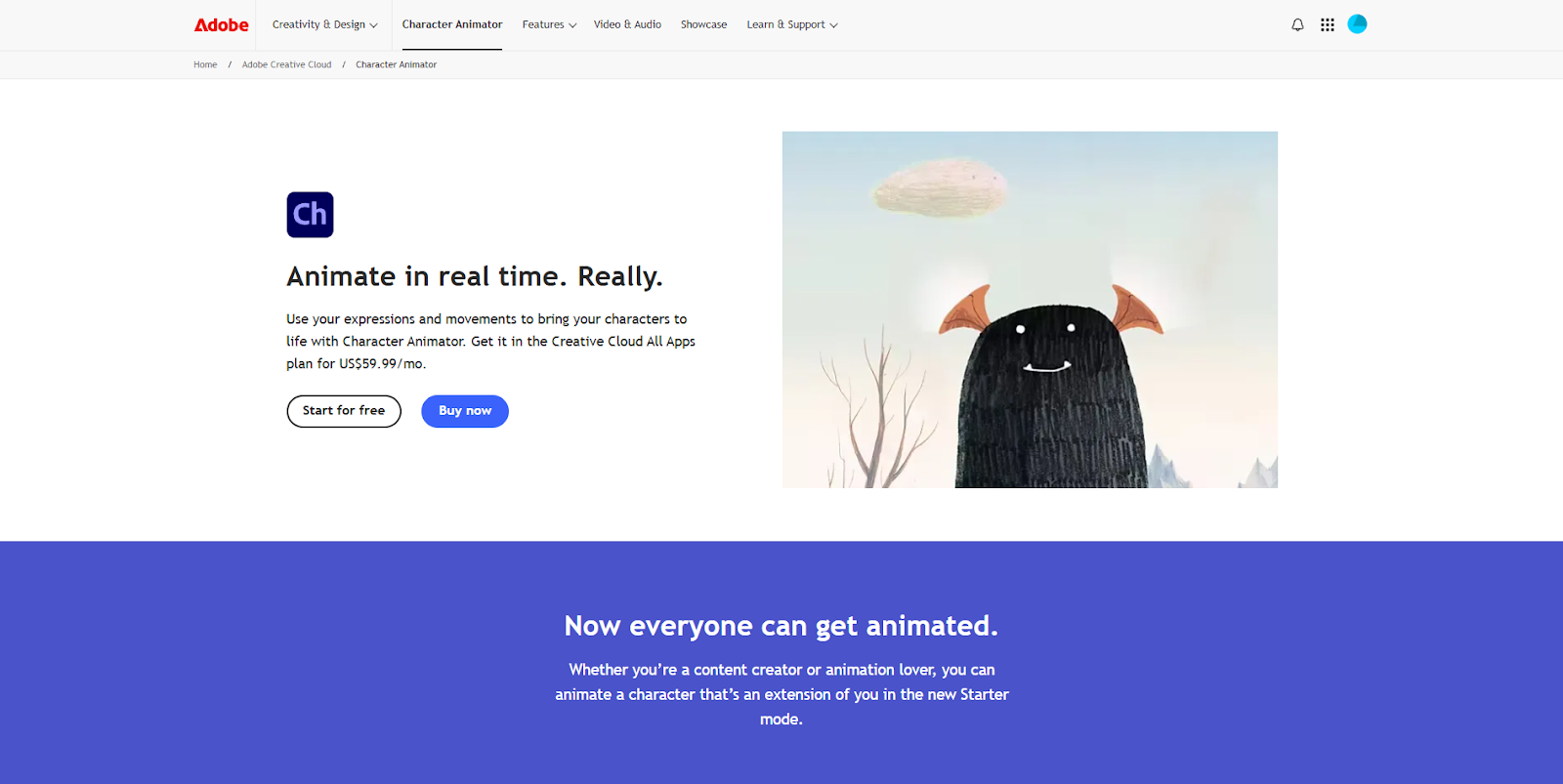This screenshot has width=1563, height=784.
Task: Expand the Features dropdown
Action: coord(549,24)
